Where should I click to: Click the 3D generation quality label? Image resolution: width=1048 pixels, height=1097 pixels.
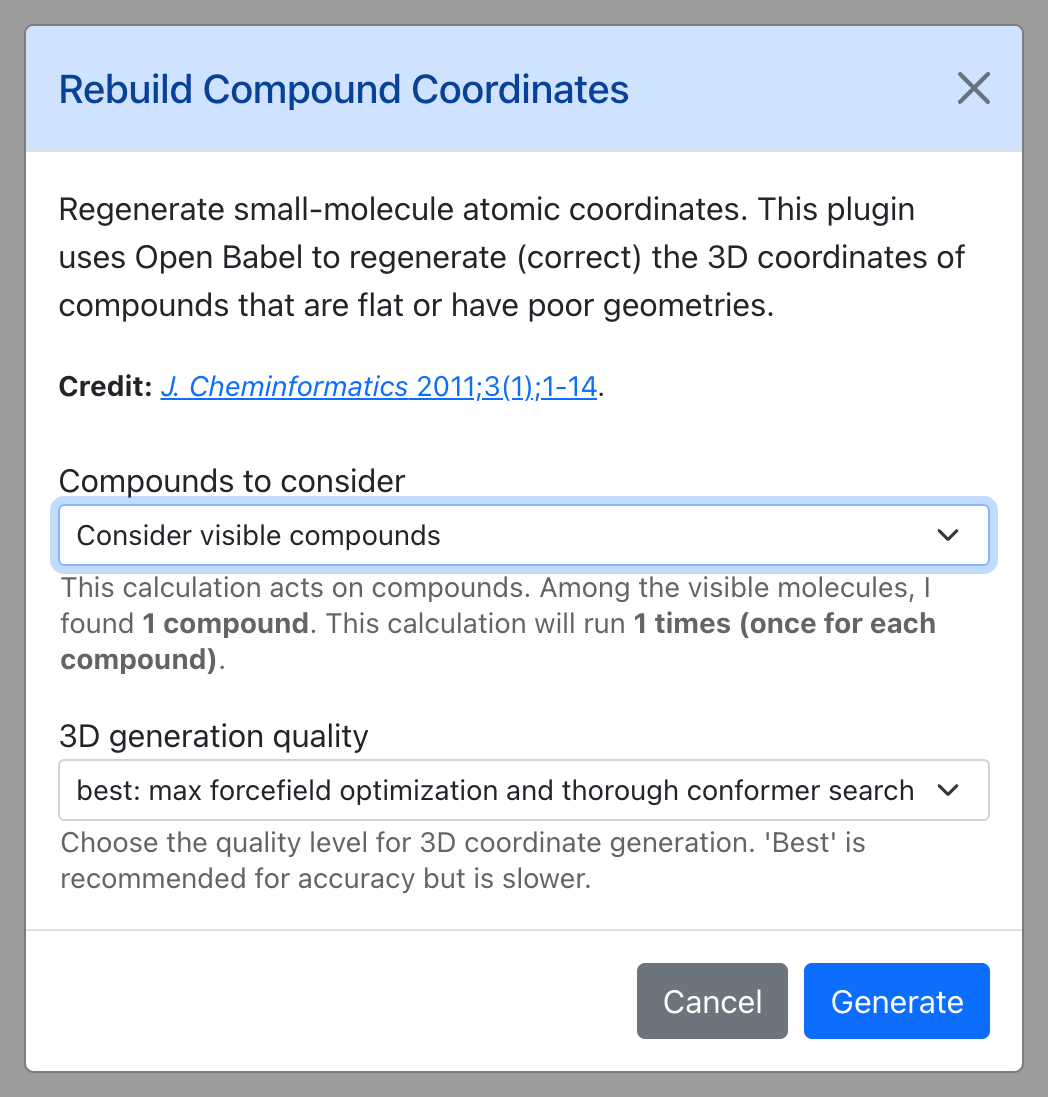[213, 736]
